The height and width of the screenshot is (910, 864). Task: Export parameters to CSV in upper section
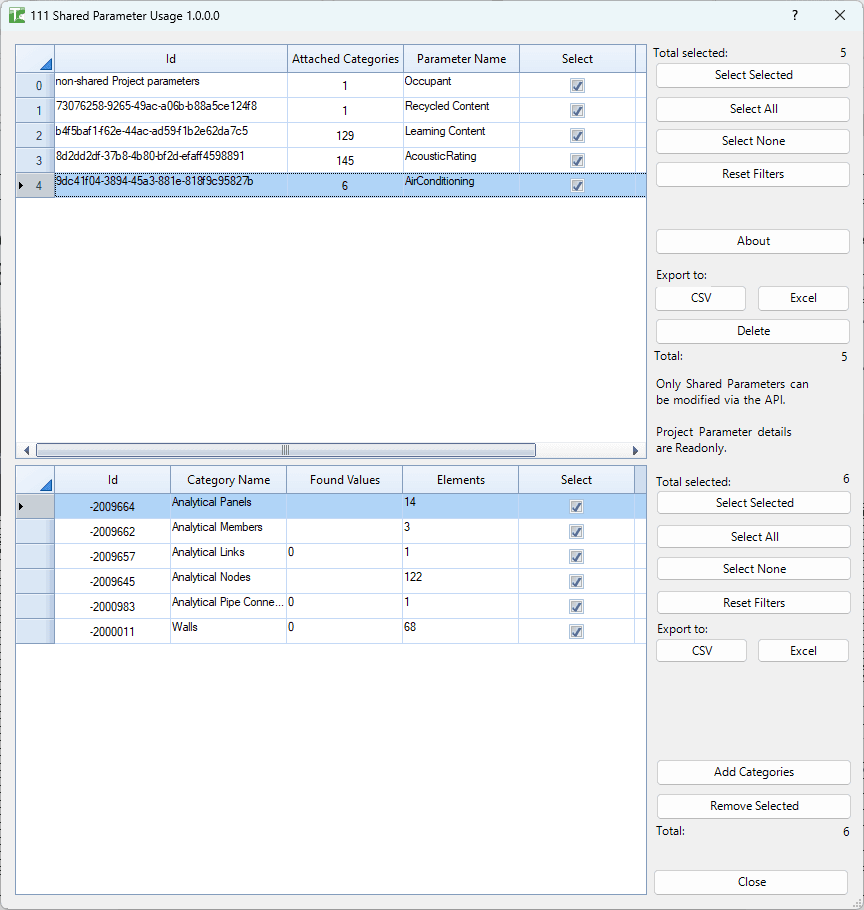click(701, 298)
